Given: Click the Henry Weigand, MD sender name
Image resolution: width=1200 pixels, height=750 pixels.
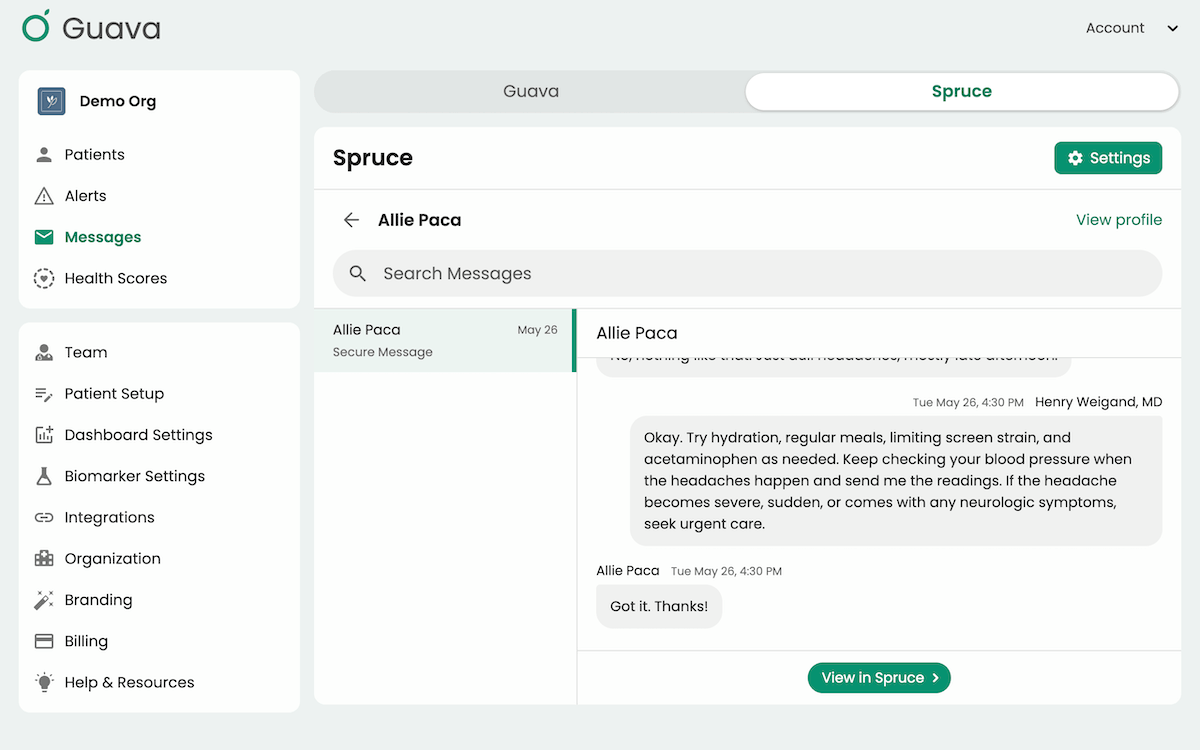Looking at the screenshot, I should pyautogui.click(x=1098, y=402).
